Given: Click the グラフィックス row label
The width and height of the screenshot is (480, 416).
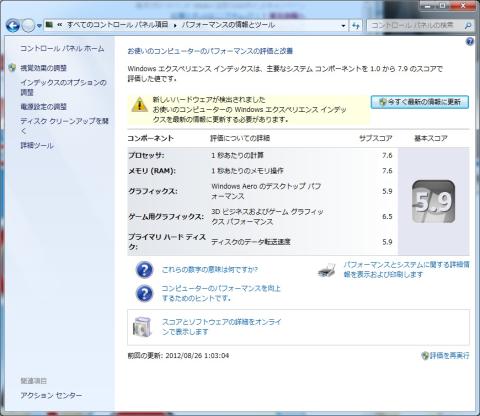Looking at the screenshot, I should [153, 191].
